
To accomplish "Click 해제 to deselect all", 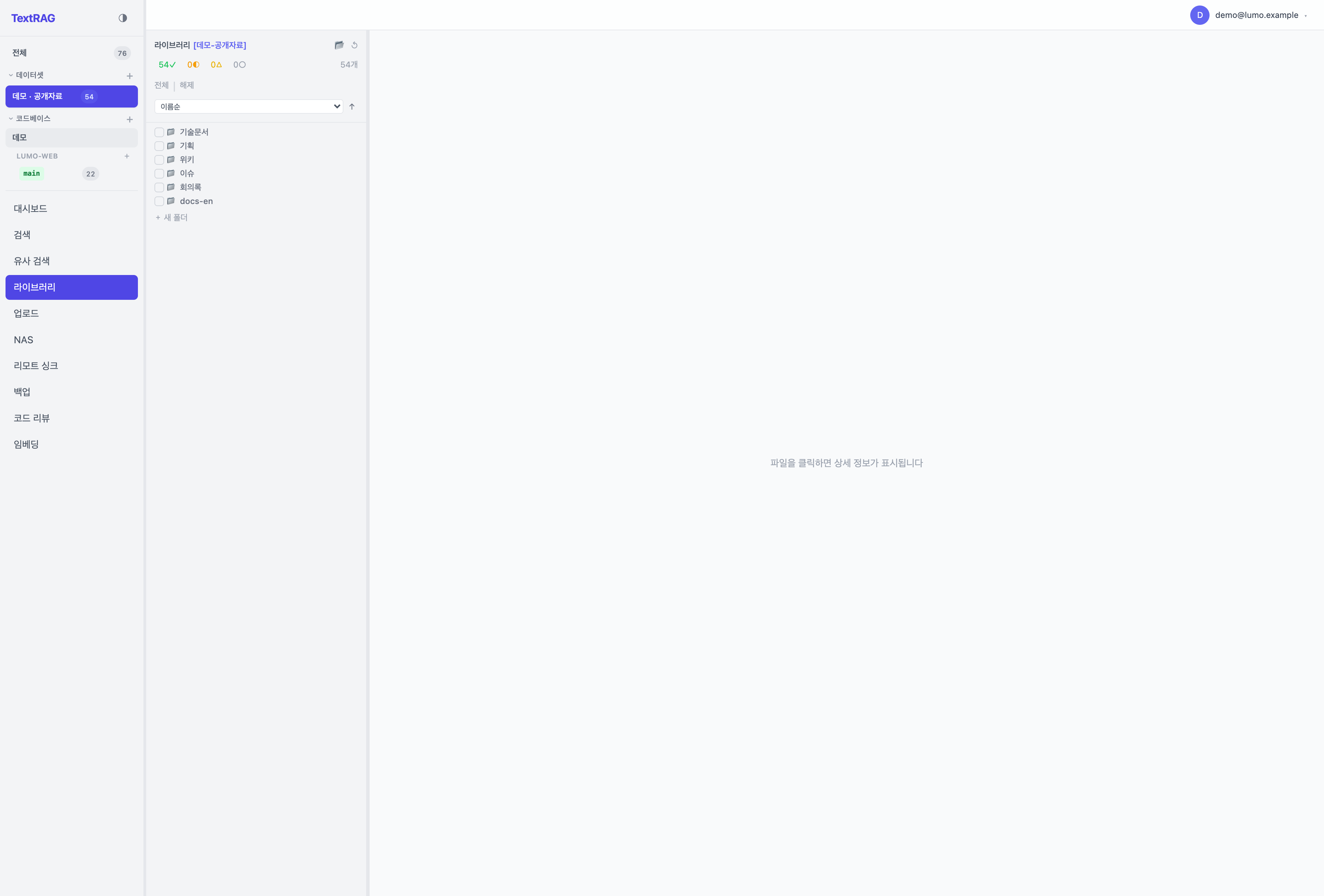I will [187, 85].
